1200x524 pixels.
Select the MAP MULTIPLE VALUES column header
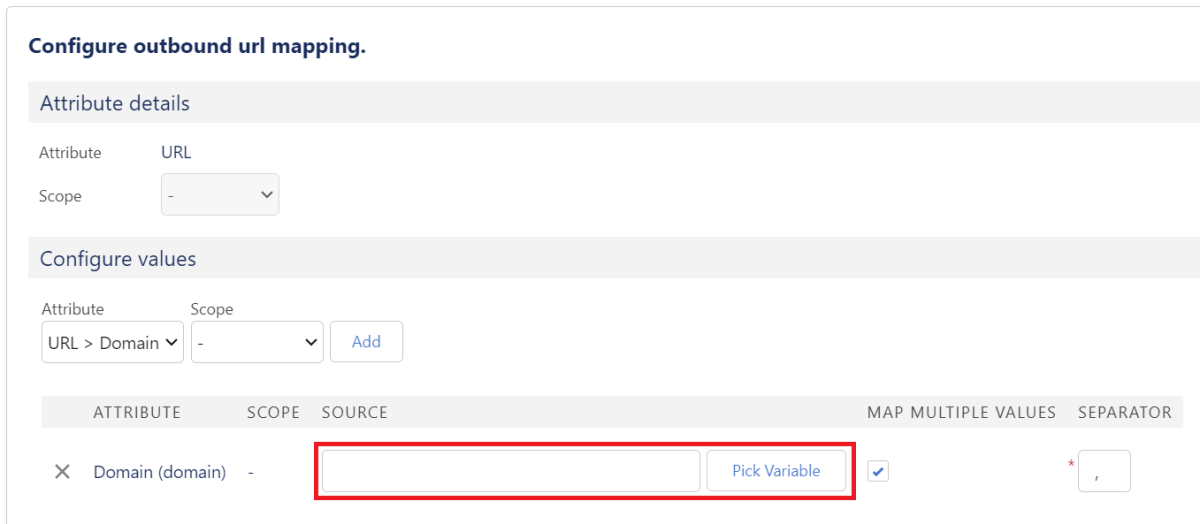[x=962, y=412]
